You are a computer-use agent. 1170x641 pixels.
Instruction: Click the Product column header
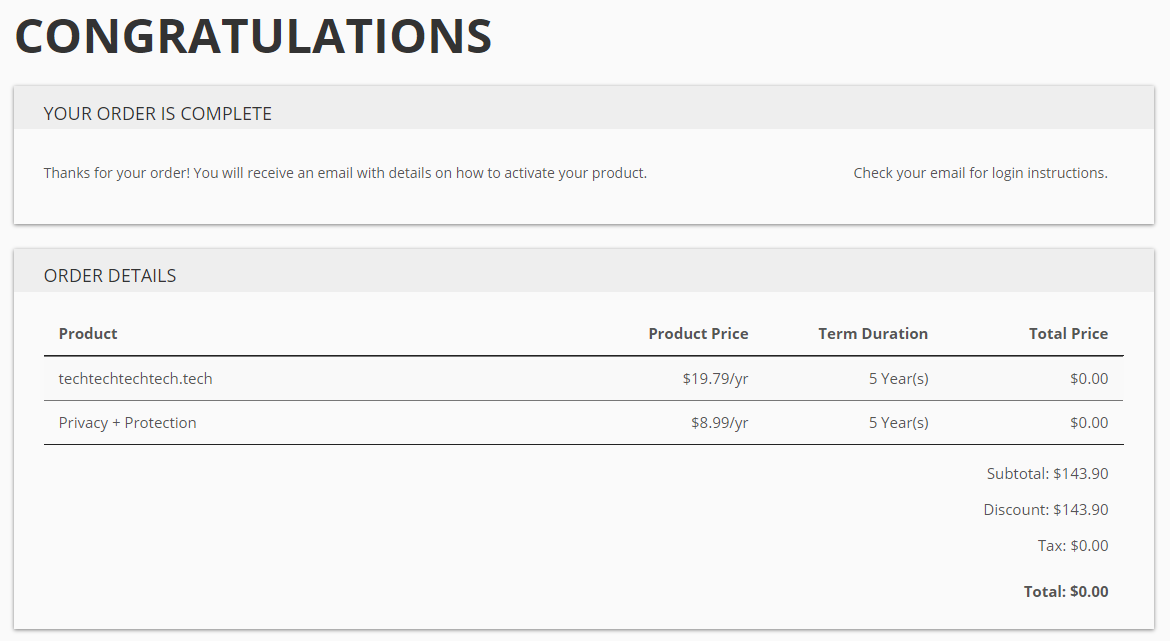click(88, 334)
